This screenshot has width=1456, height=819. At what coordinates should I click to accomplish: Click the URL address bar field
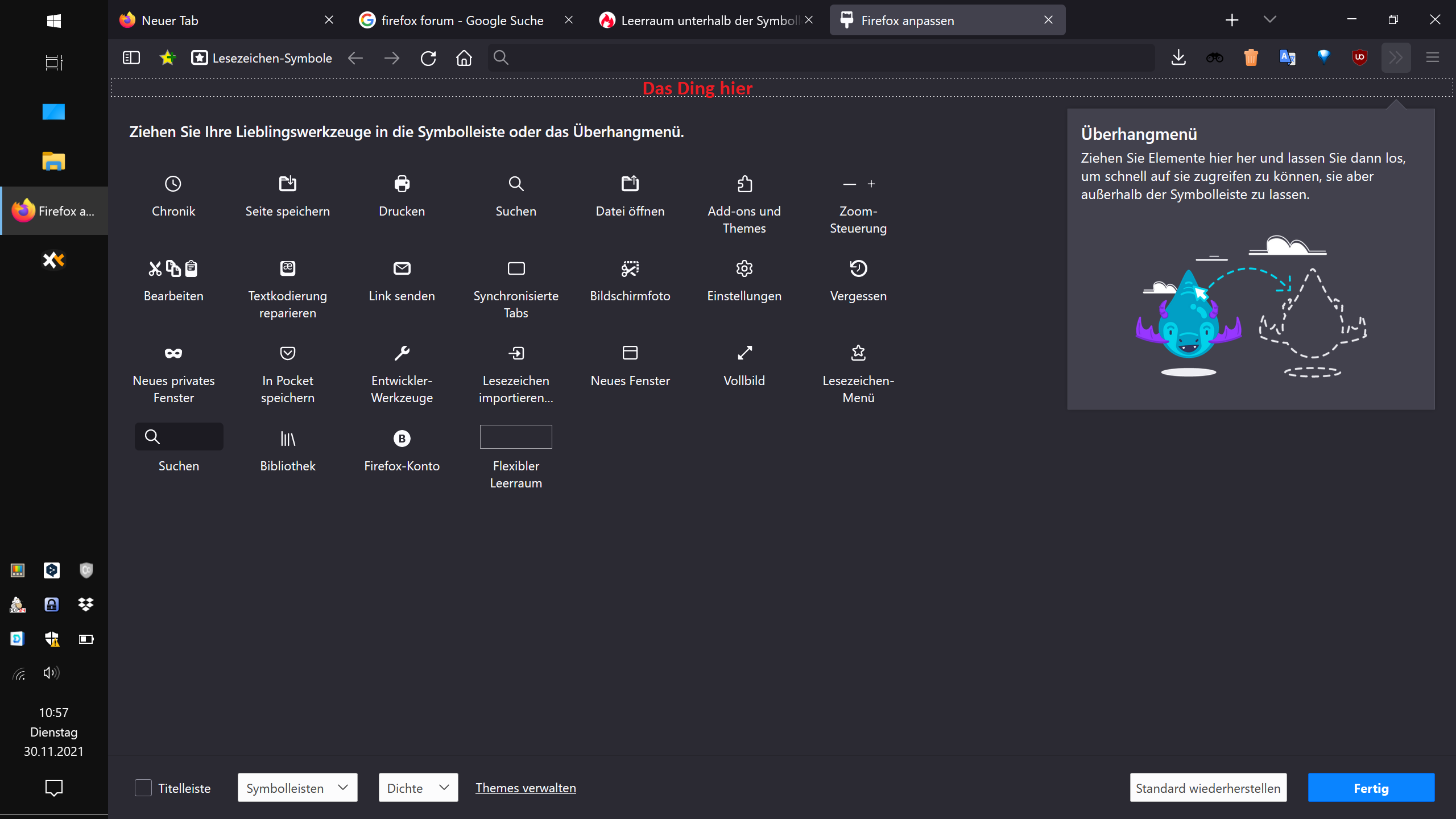[x=819, y=57]
